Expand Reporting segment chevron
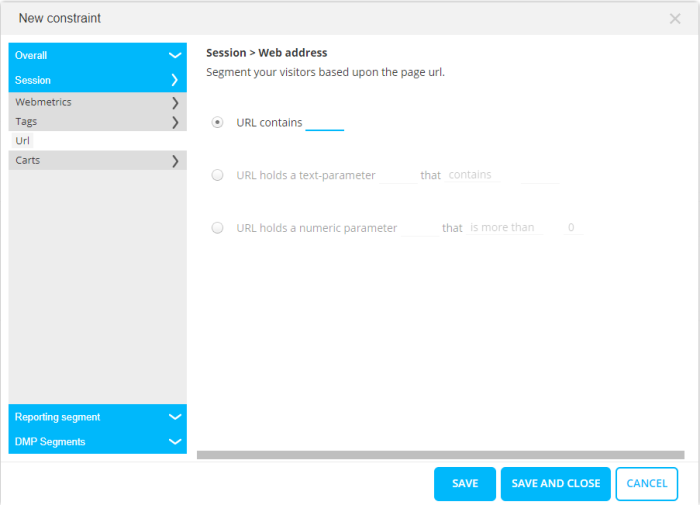This screenshot has width=700, height=505. [x=175, y=417]
